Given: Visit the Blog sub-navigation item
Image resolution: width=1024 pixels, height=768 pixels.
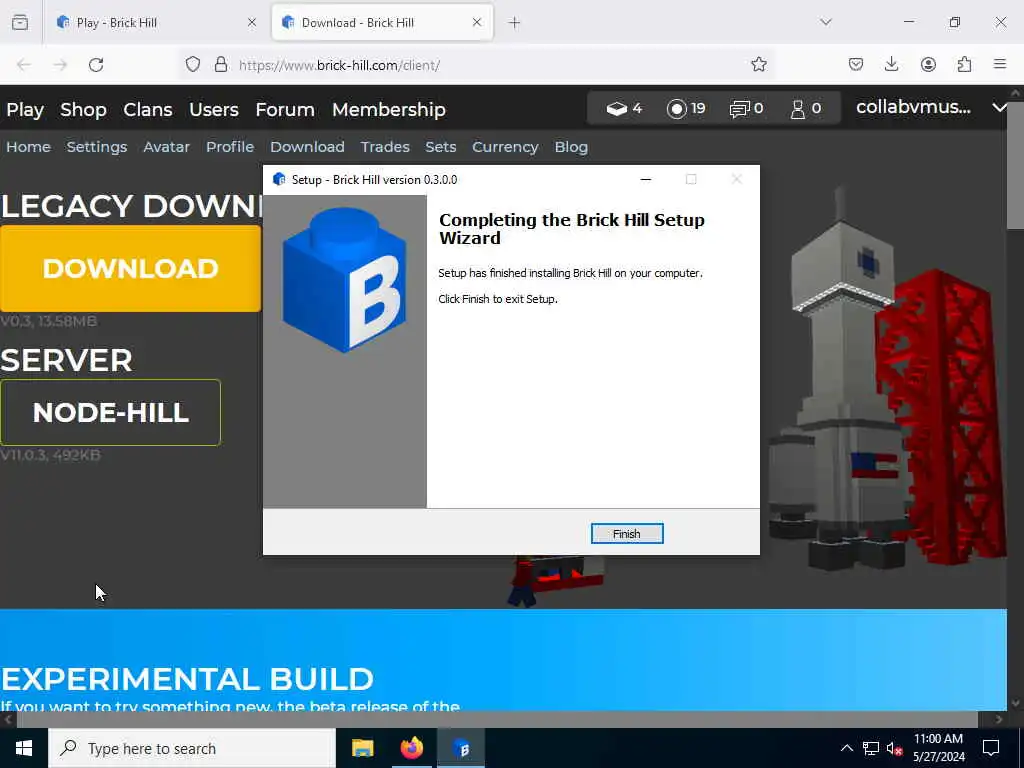Looking at the screenshot, I should click(x=571, y=147).
